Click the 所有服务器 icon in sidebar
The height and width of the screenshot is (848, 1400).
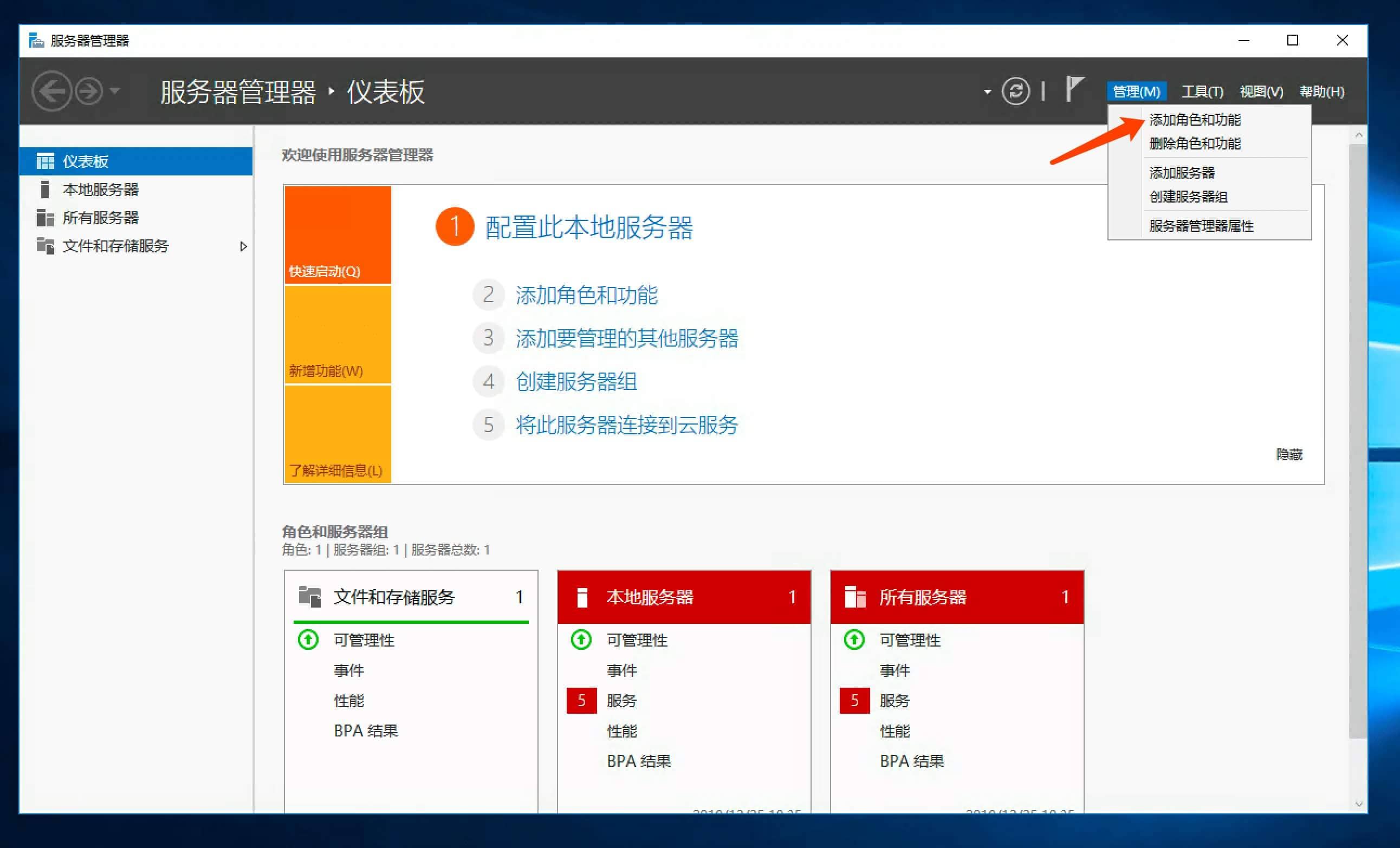click(46, 218)
